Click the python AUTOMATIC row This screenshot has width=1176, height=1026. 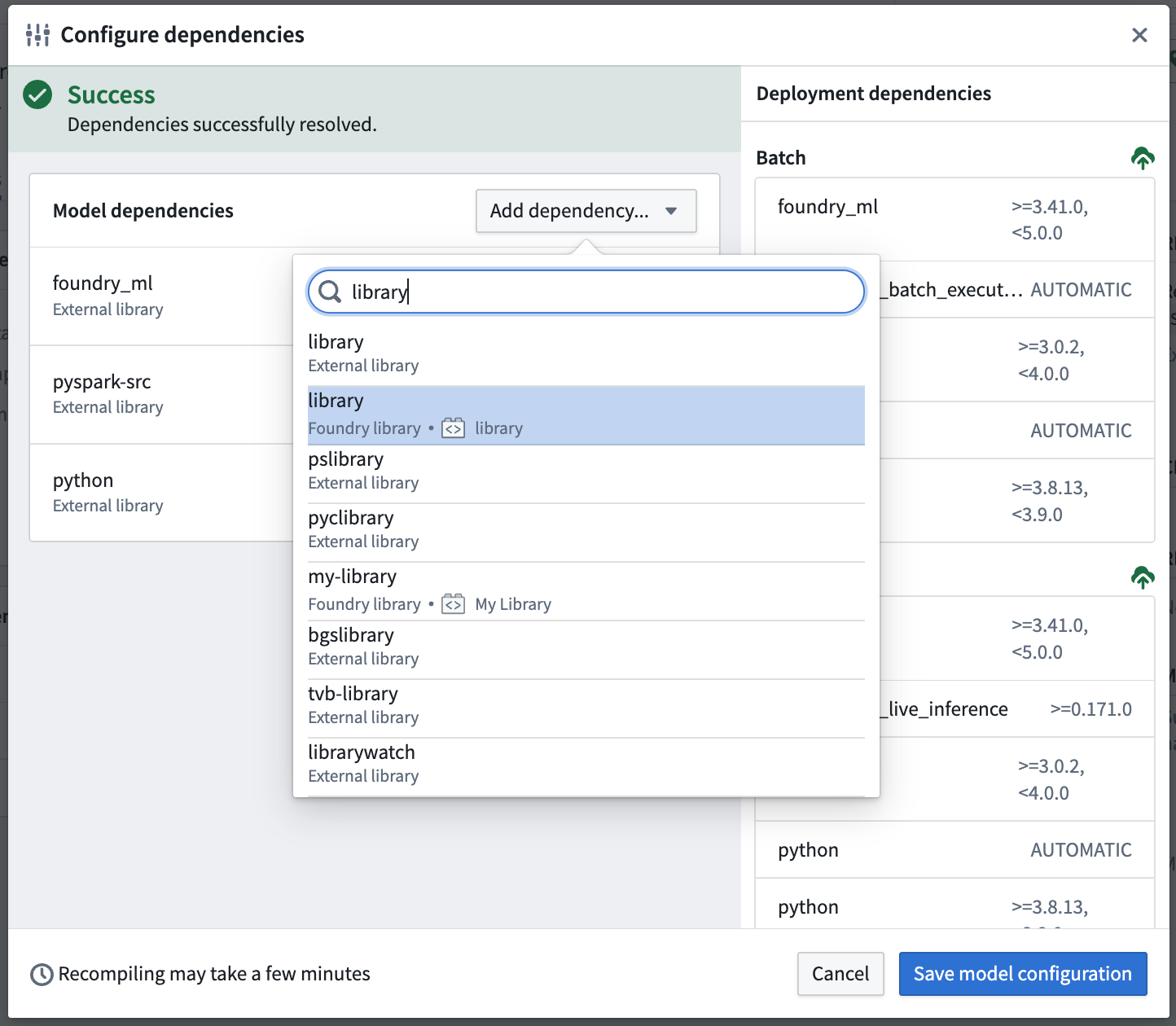[954, 850]
